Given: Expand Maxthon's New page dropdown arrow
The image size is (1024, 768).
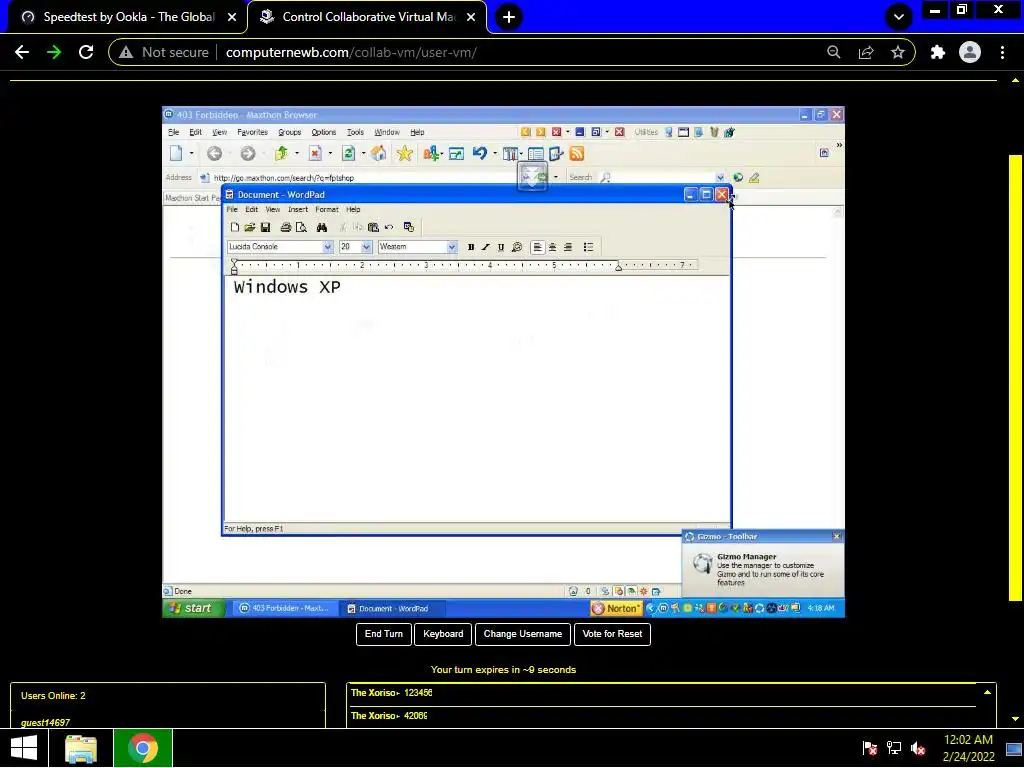Looking at the screenshot, I should pos(191,153).
